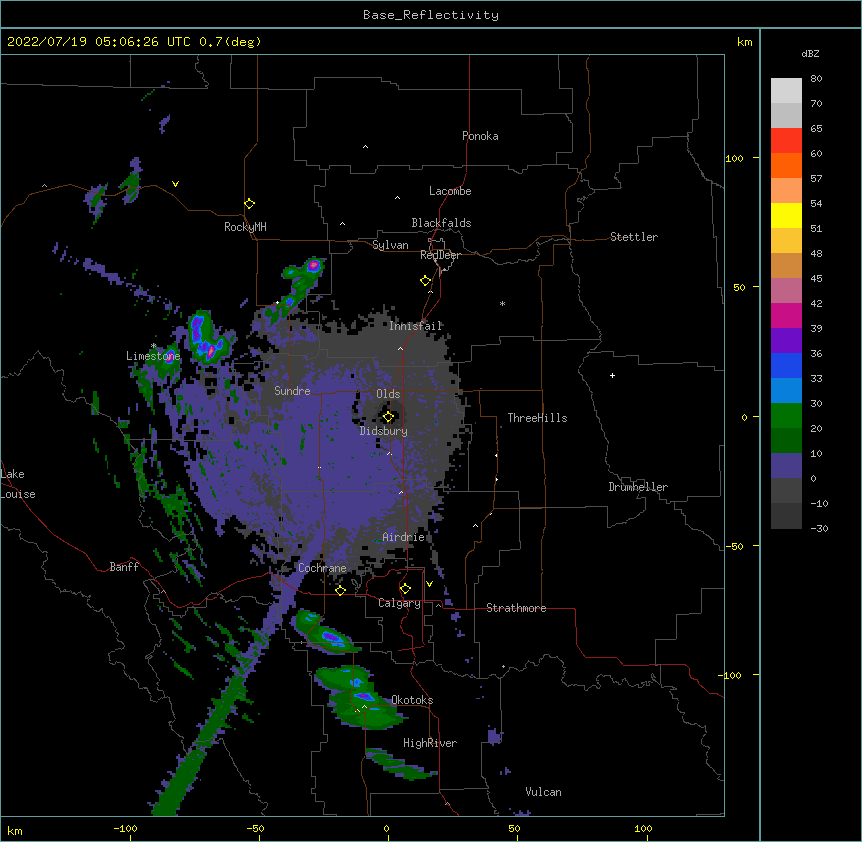Pick the darkest gray swatch near -30

(x=786, y=516)
